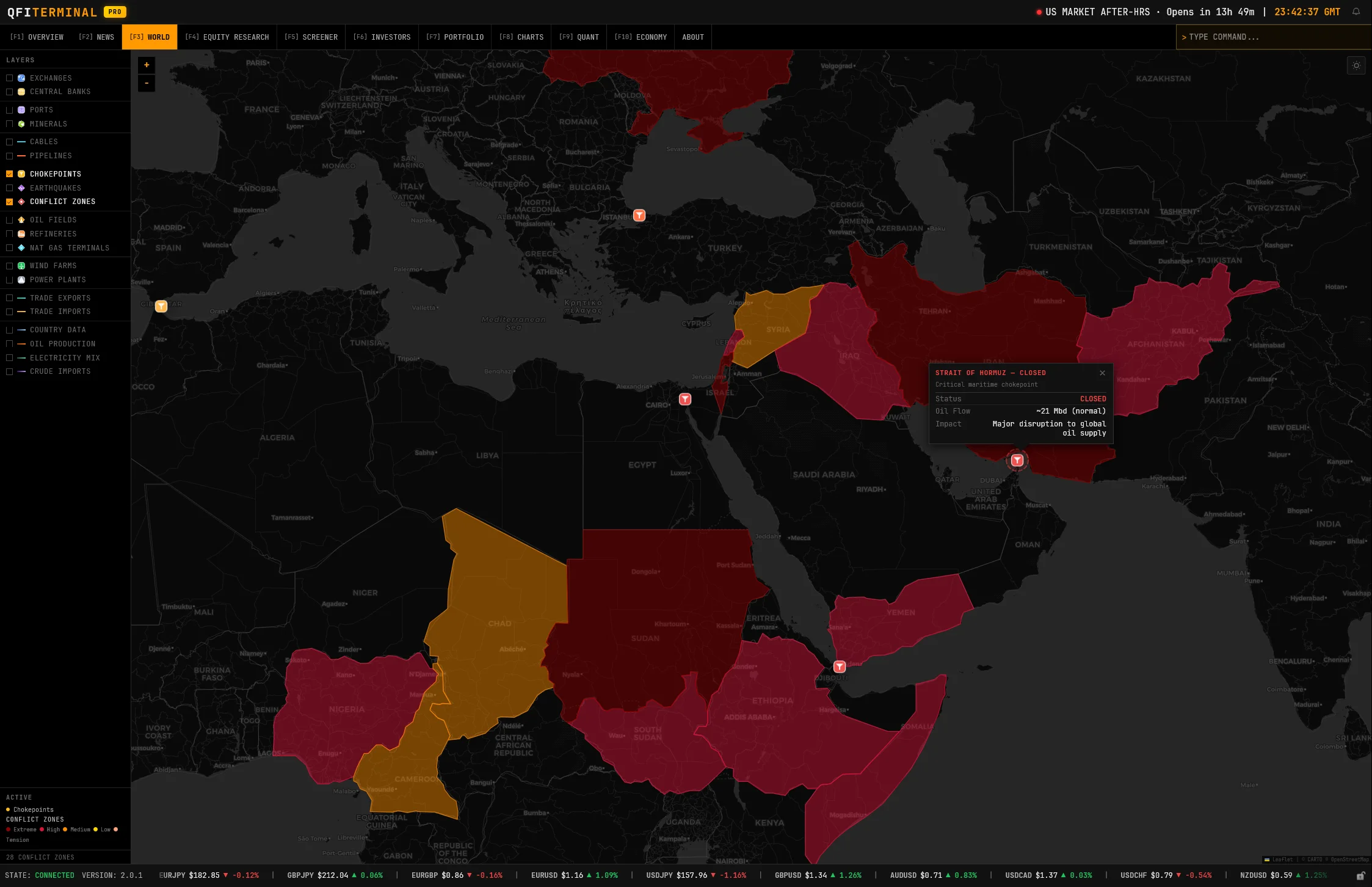Image resolution: width=1372 pixels, height=887 pixels.
Task: Enable the Oil Fields layer checkbox
Action: 9,219
